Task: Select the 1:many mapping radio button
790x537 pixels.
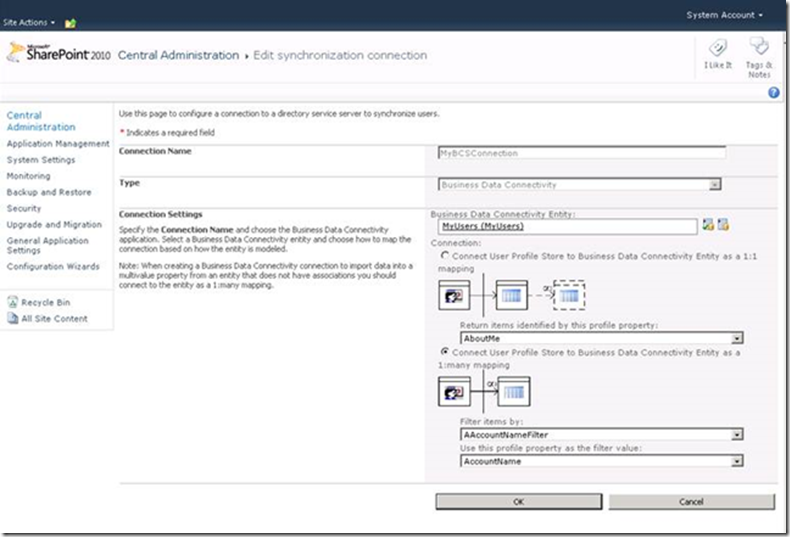Action: coord(444,352)
